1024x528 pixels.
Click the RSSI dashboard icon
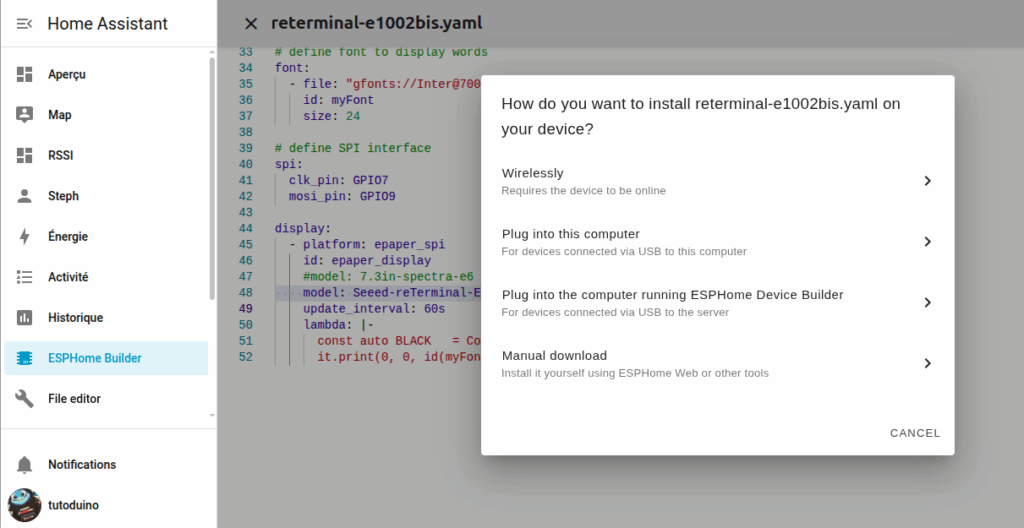[25, 156]
